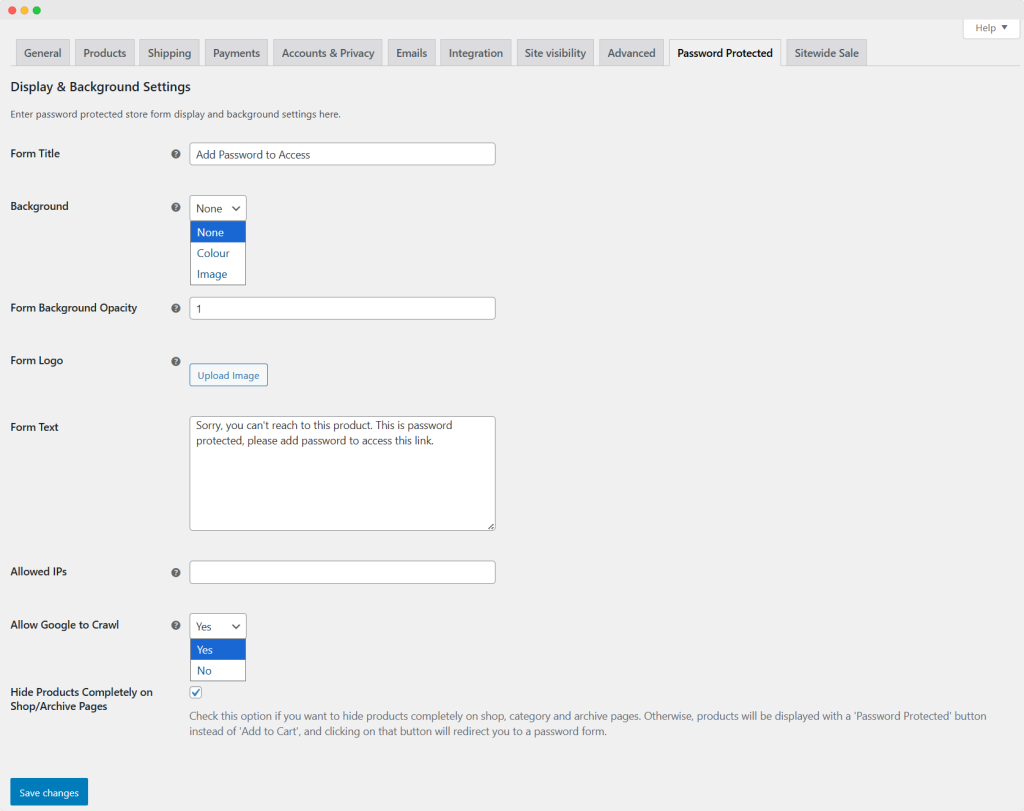Click help icon next to Background
Screen dimensions: 1024x811
(176, 207)
